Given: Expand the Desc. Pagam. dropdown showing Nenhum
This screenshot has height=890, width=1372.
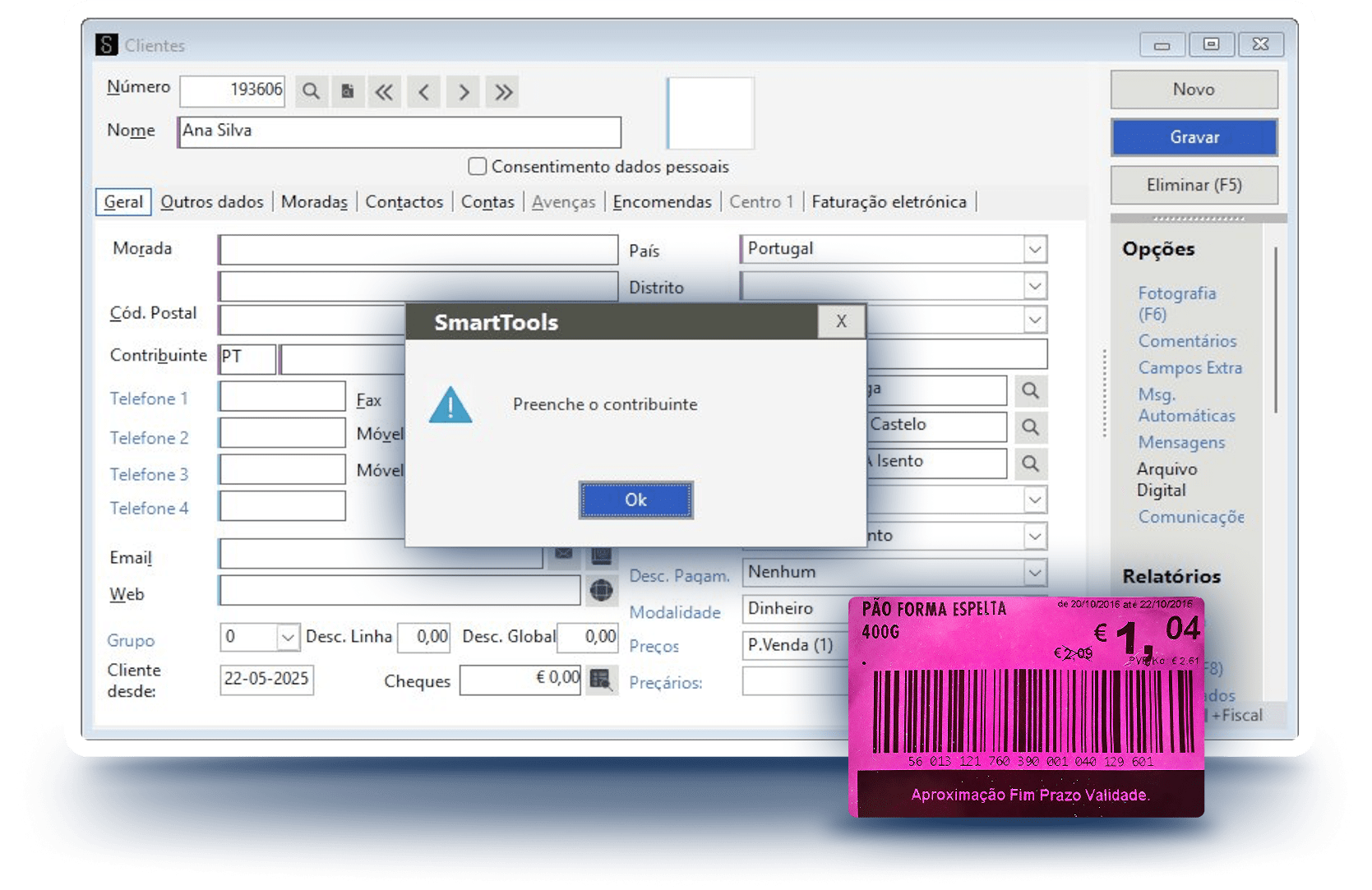Looking at the screenshot, I should coord(1035,573).
